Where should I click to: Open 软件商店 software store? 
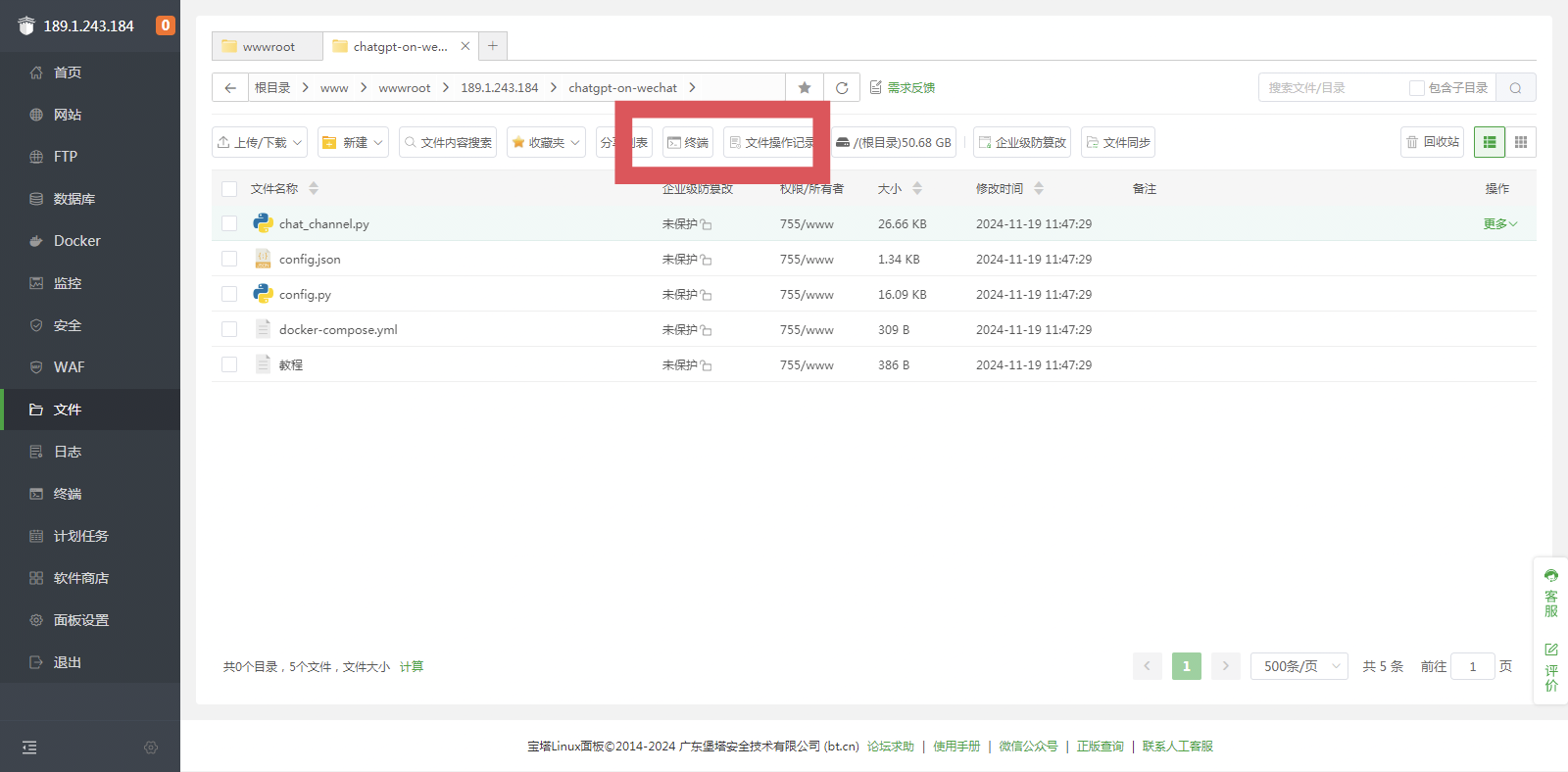[x=80, y=578]
